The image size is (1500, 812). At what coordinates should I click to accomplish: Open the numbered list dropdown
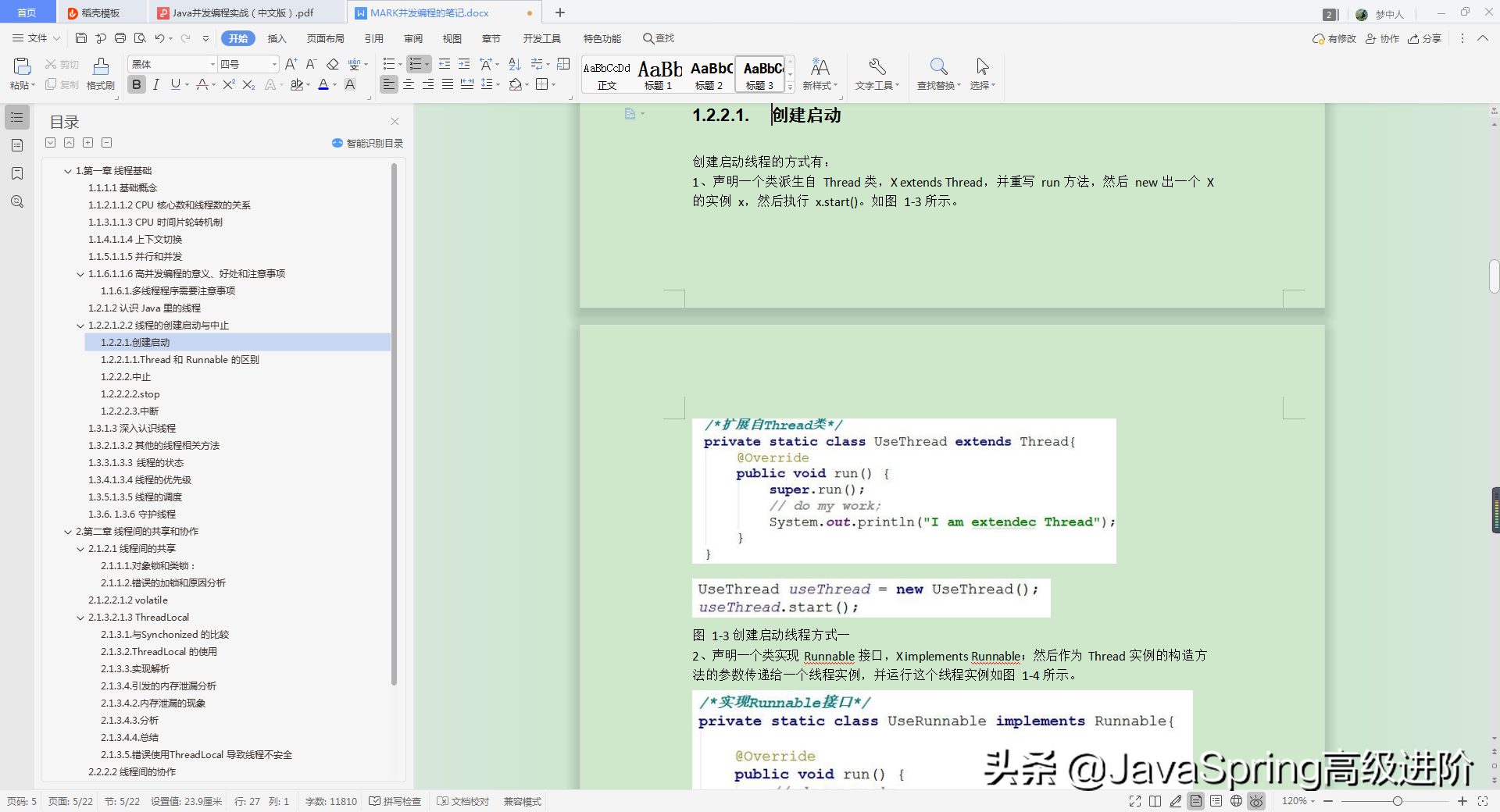(427, 64)
